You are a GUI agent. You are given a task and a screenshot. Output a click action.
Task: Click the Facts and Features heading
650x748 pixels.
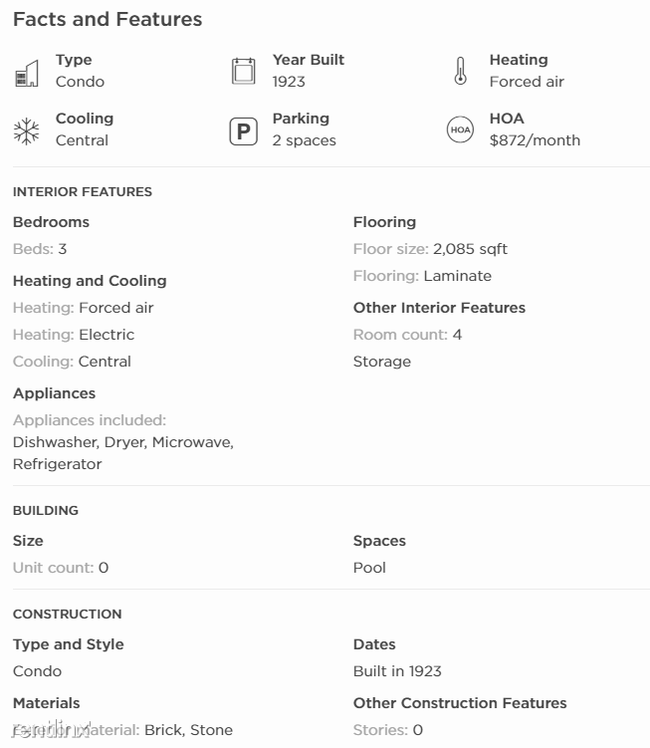[107, 19]
